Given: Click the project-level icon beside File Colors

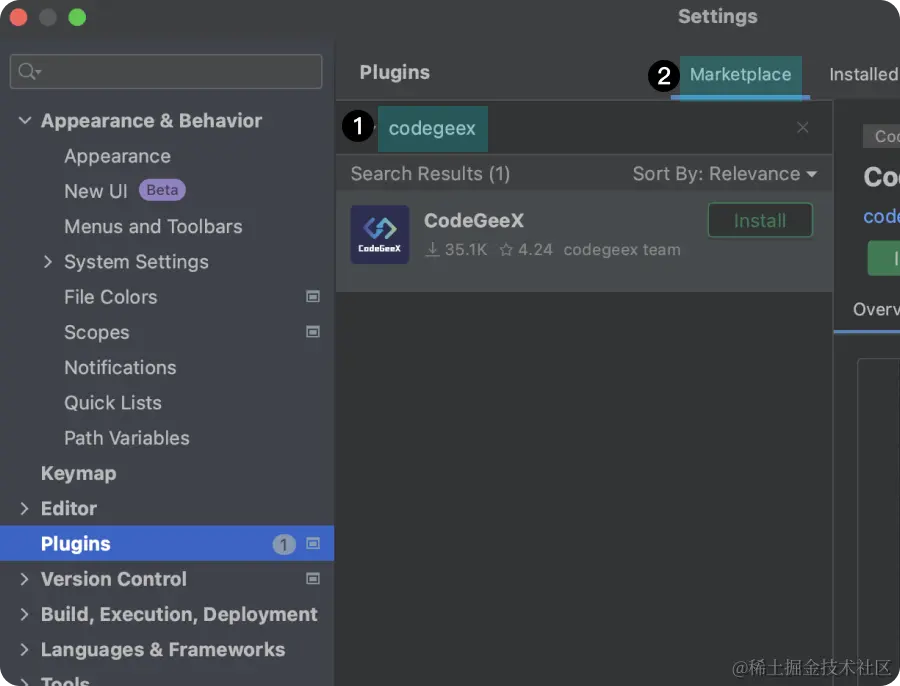Looking at the screenshot, I should click(x=313, y=297).
